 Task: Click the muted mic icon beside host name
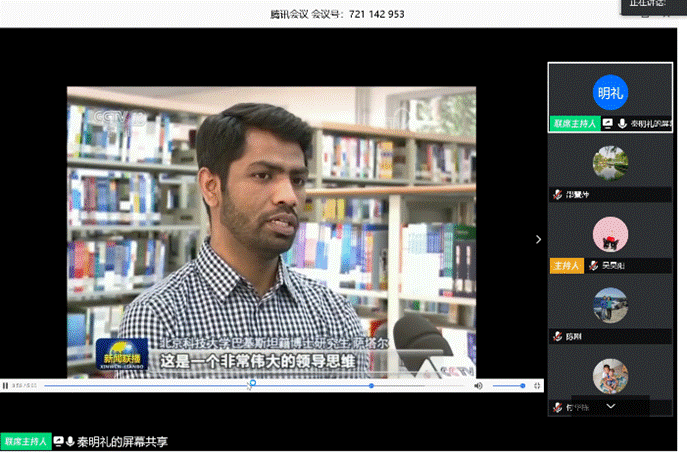pos(592,266)
